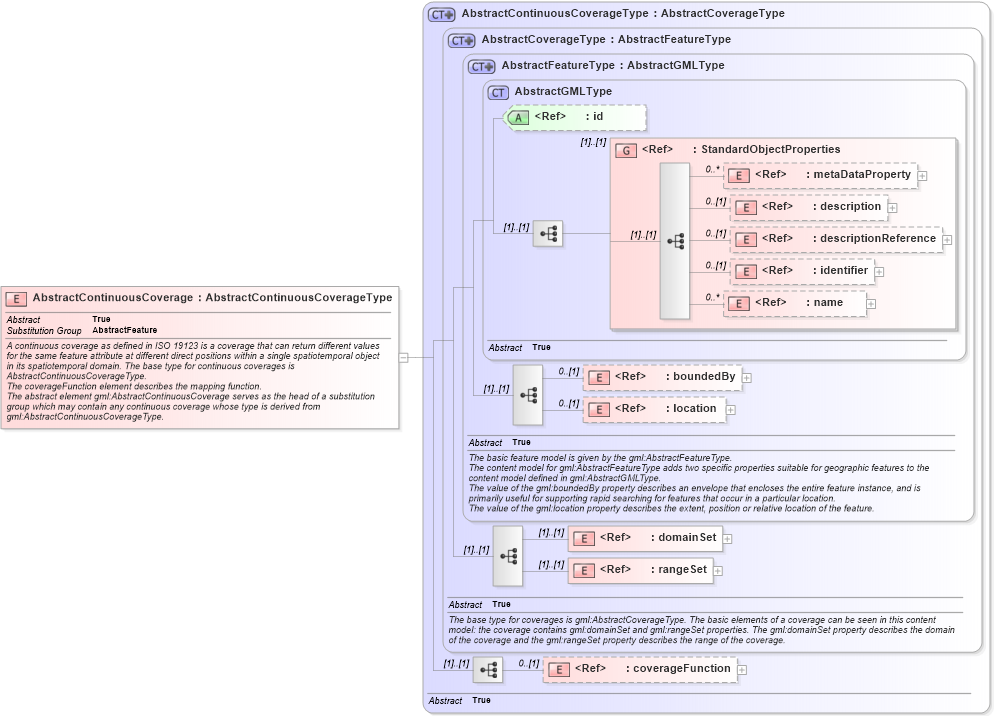Screen dimensions: 994x716
Task: Click the E icon of coverageFunction
Action: [558, 670]
